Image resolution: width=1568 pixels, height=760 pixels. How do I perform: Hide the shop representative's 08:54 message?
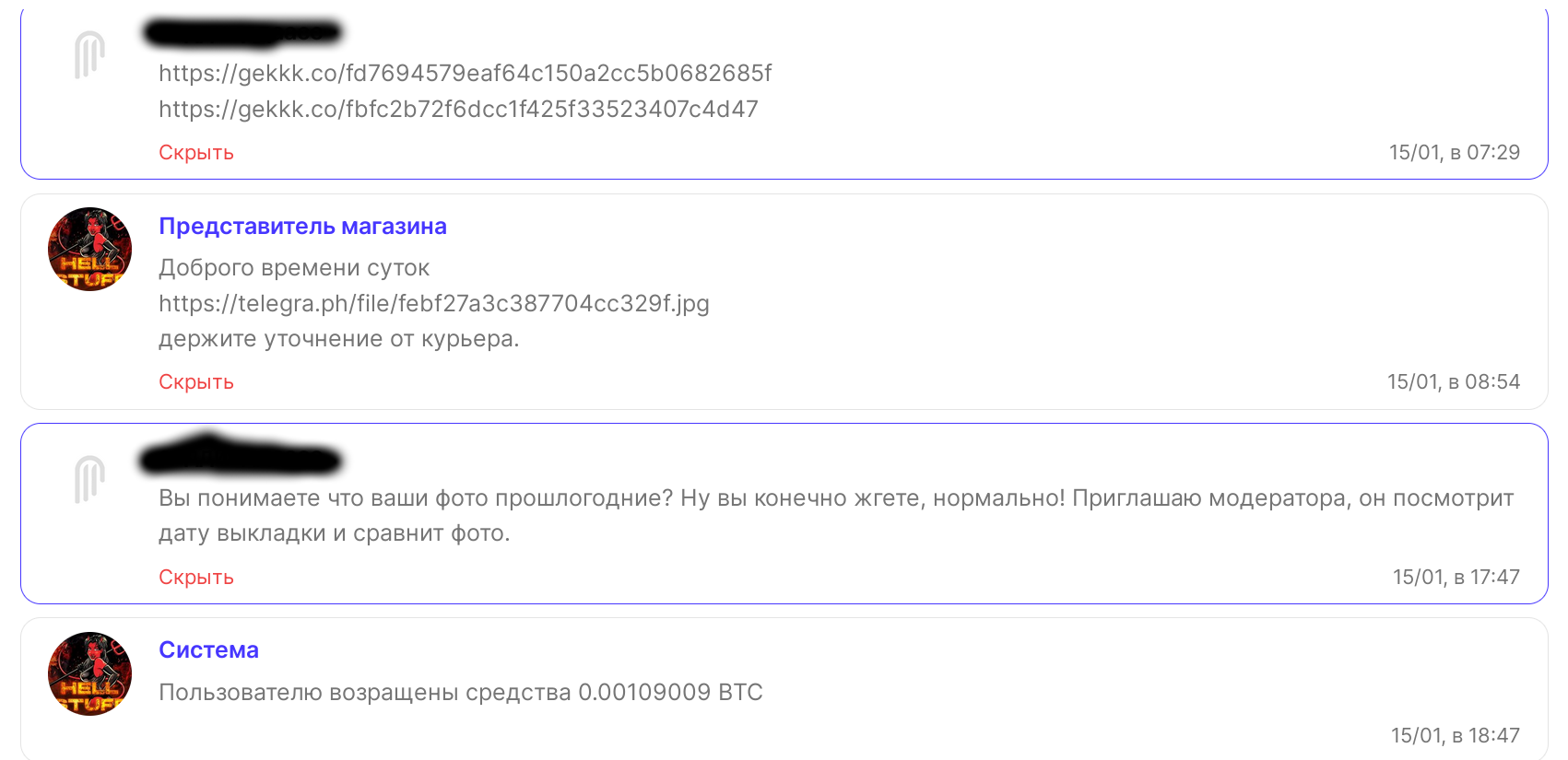point(196,381)
